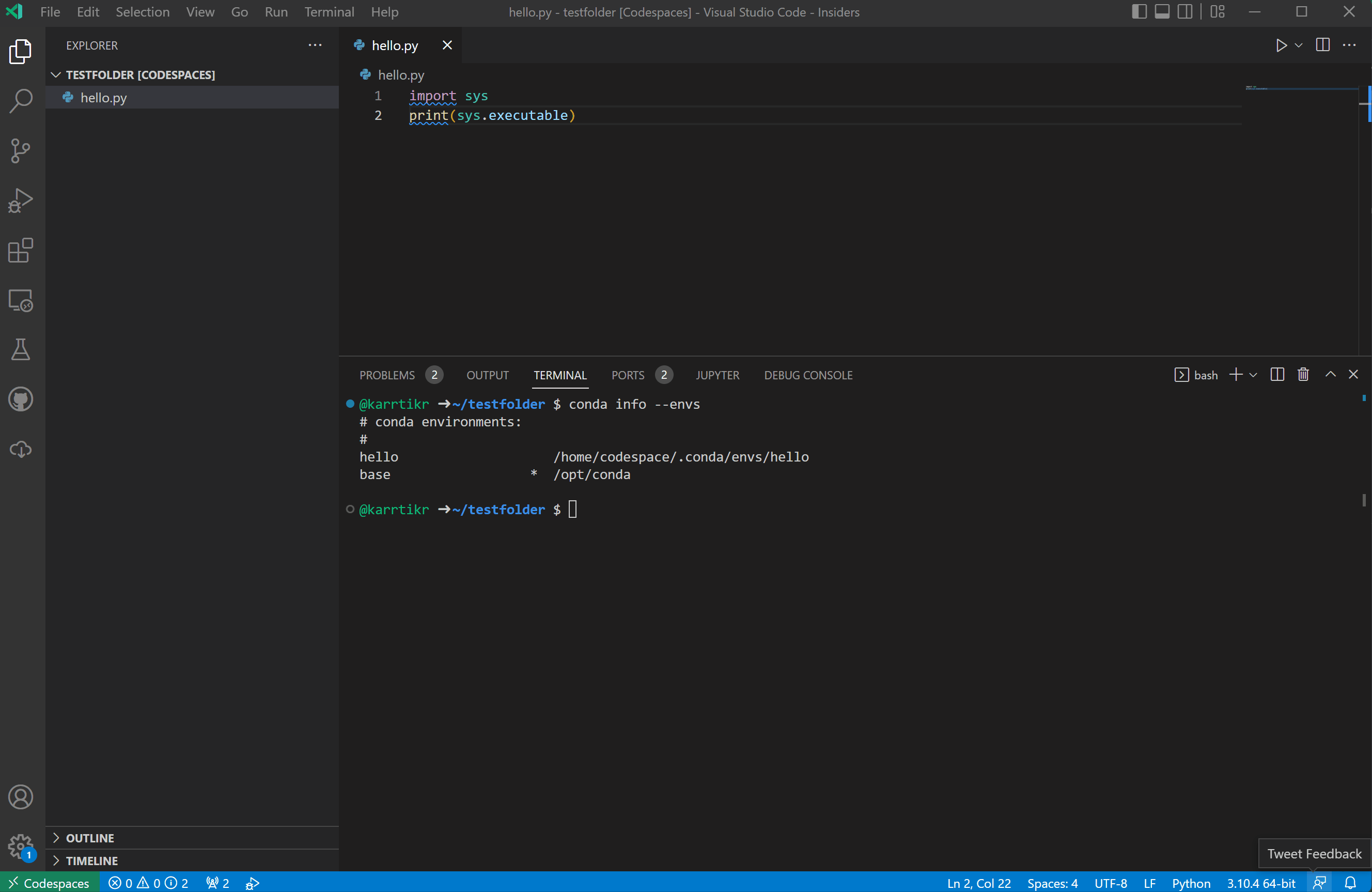Open the Terminal menu
This screenshot has height=892, width=1372.
coord(329,11)
